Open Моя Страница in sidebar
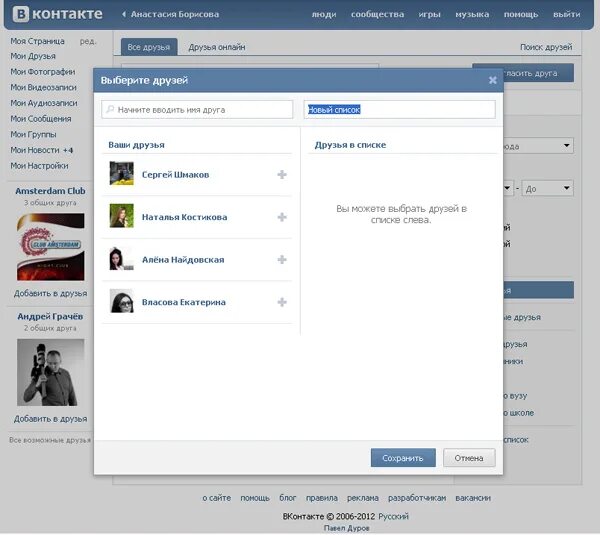Screen dimensions: 600x535 click(x=38, y=41)
